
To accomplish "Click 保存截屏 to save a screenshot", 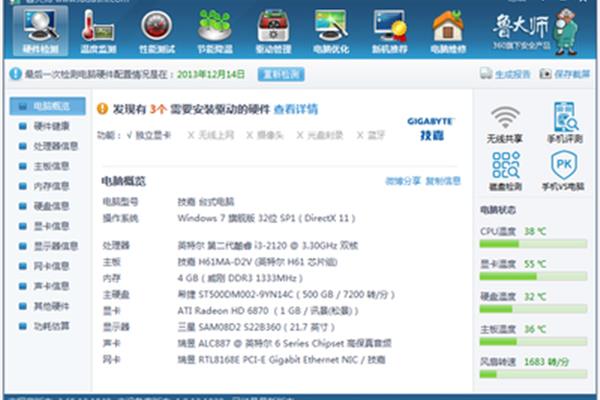I will [x=565, y=74].
